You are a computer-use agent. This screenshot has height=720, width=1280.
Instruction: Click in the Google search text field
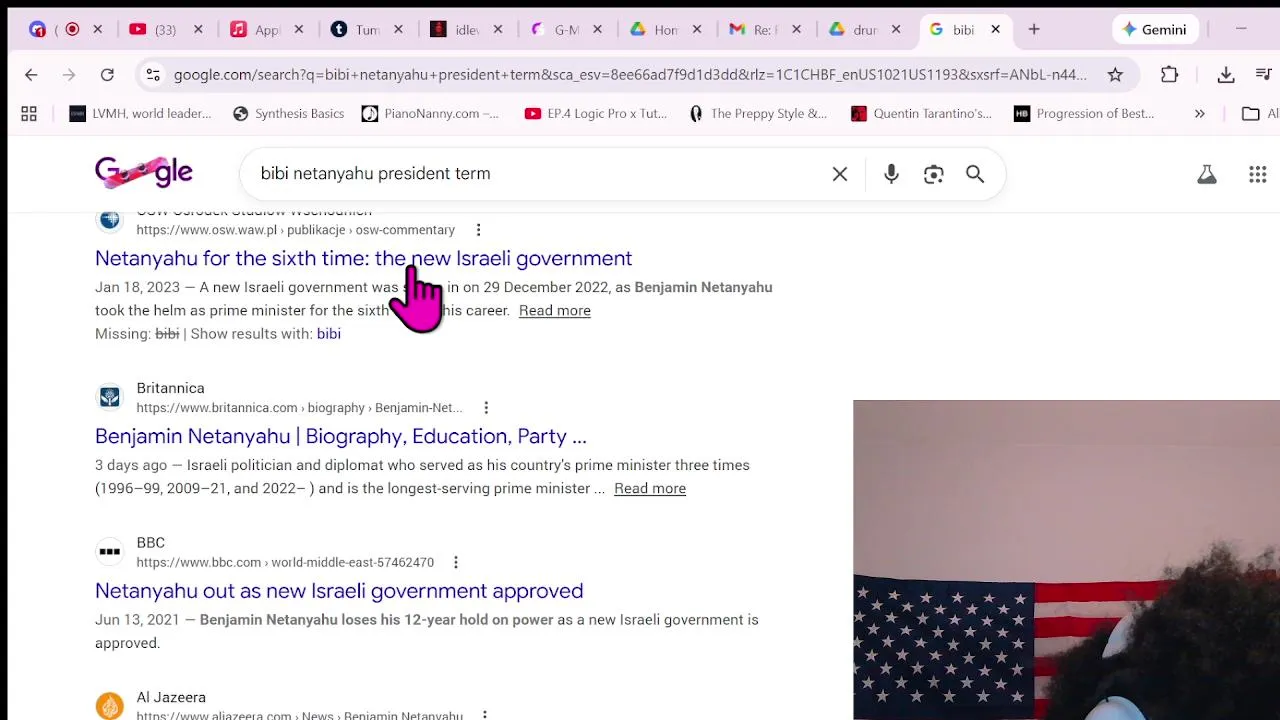tap(540, 174)
